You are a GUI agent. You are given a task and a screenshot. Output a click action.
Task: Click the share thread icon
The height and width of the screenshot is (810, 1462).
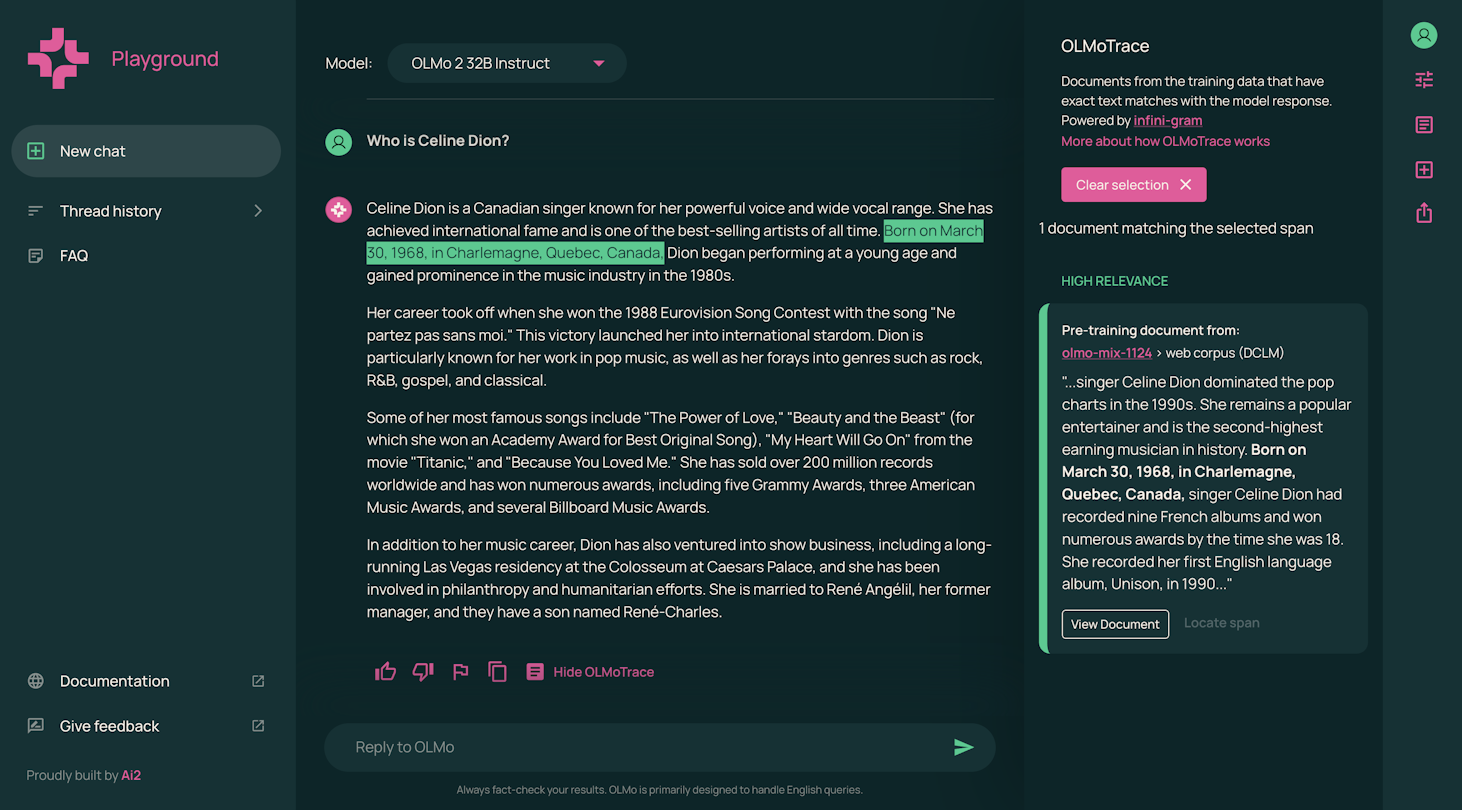point(1424,213)
